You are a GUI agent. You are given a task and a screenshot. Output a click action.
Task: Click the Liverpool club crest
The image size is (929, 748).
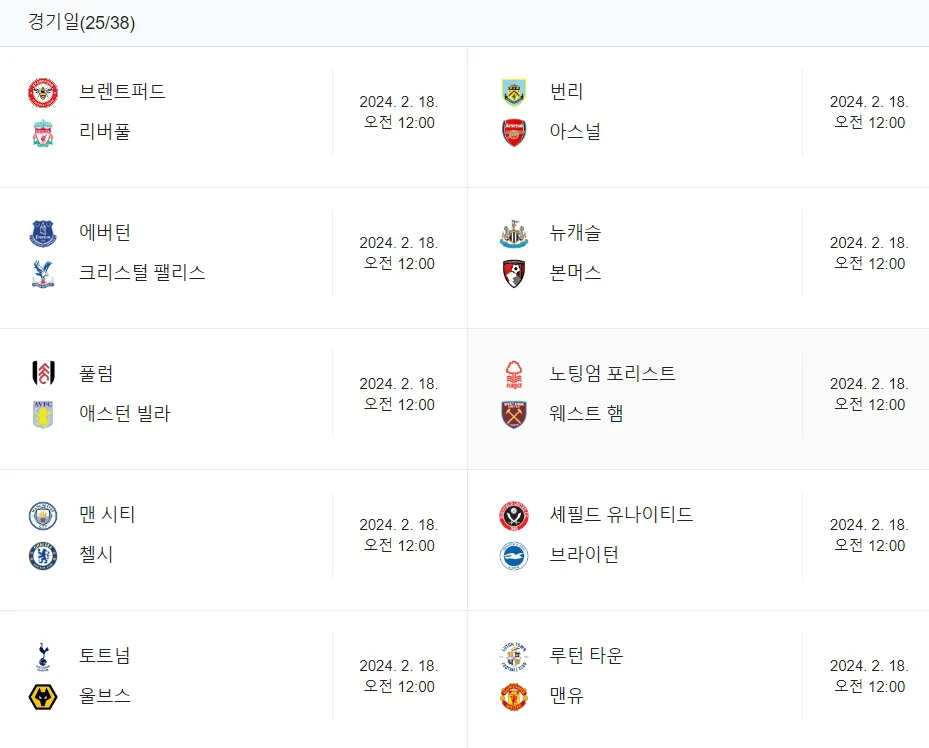click(43, 133)
